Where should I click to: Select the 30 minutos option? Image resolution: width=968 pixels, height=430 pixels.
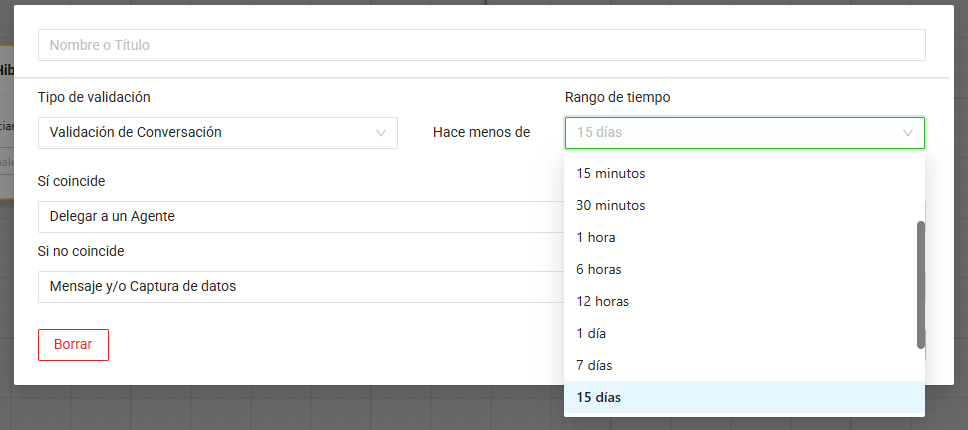click(610, 205)
